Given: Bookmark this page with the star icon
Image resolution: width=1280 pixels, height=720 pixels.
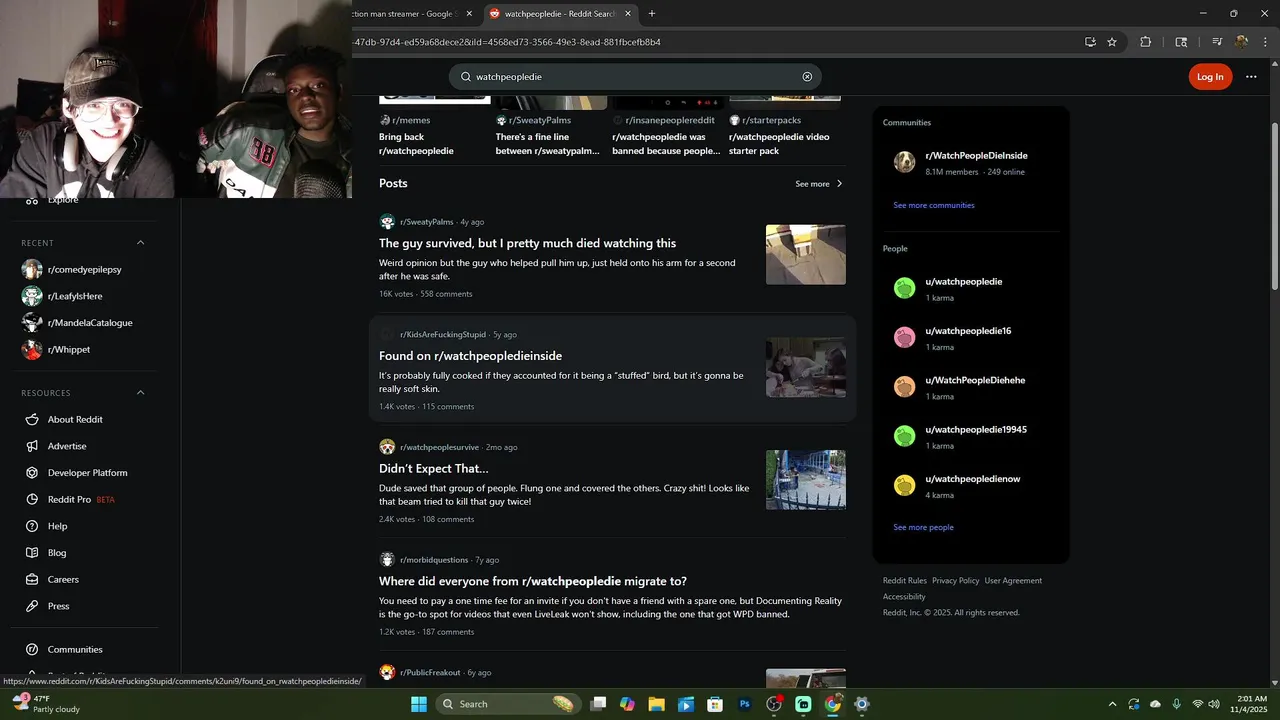Looking at the screenshot, I should click(1112, 42).
